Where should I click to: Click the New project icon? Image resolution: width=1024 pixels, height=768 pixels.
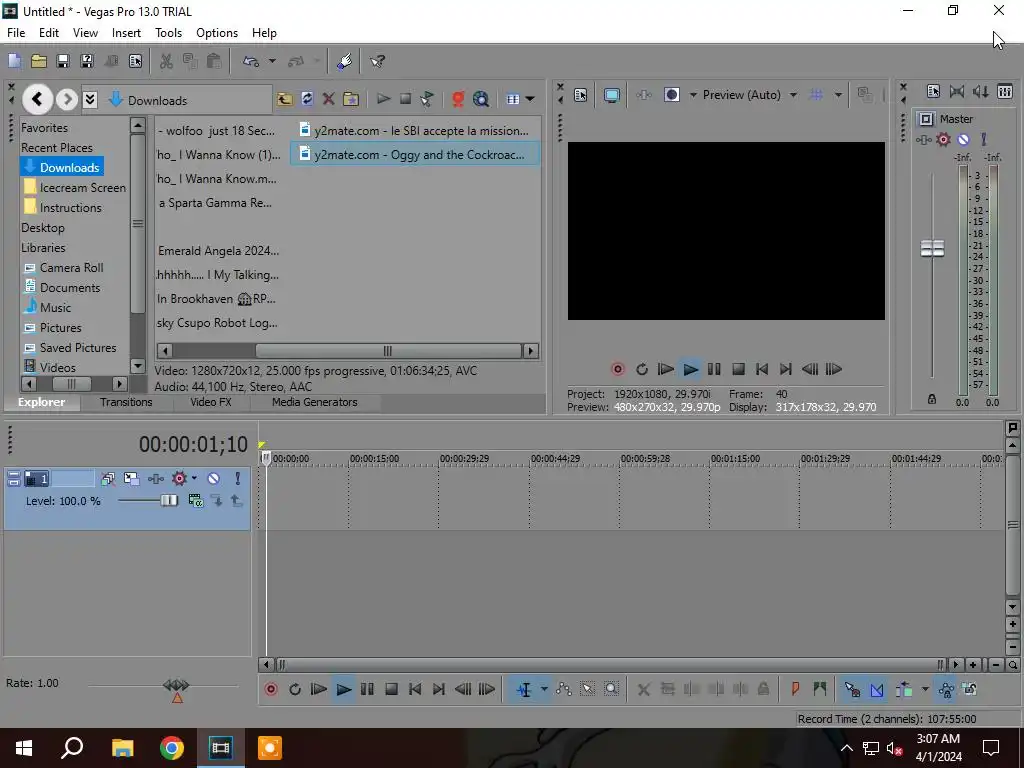(14, 61)
